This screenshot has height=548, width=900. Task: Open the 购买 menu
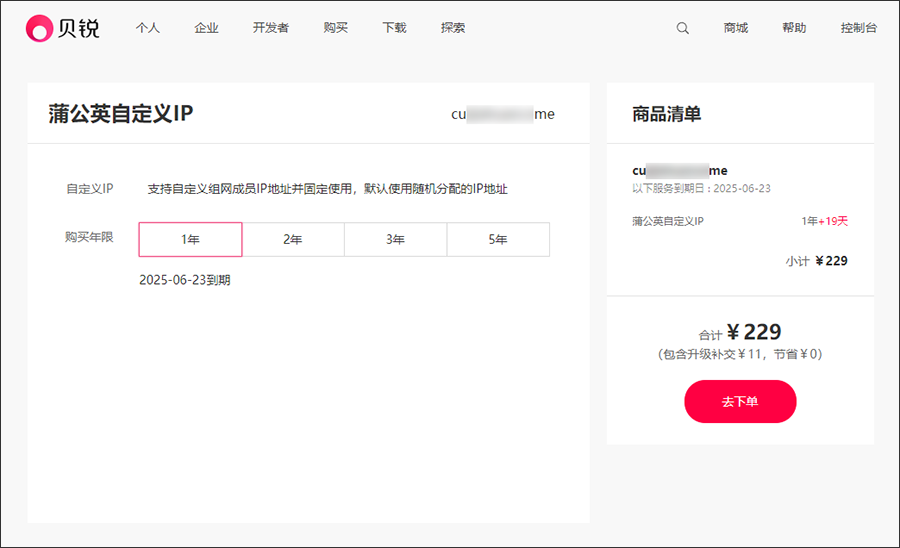pos(335,28)
